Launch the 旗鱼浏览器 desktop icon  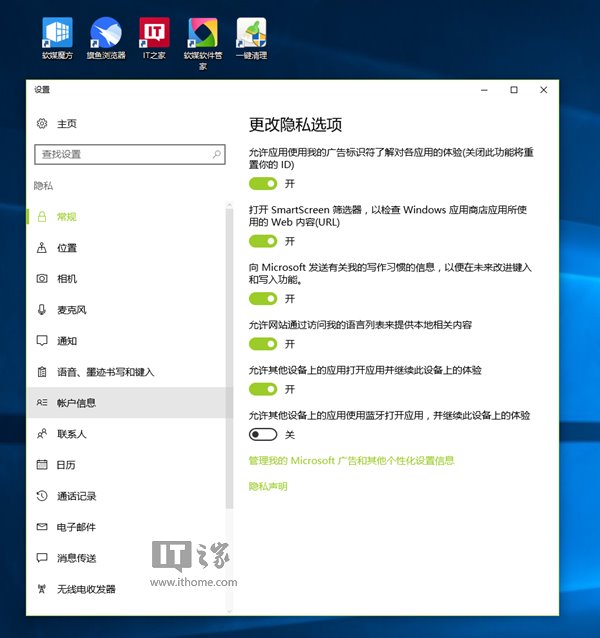point(106,38)
